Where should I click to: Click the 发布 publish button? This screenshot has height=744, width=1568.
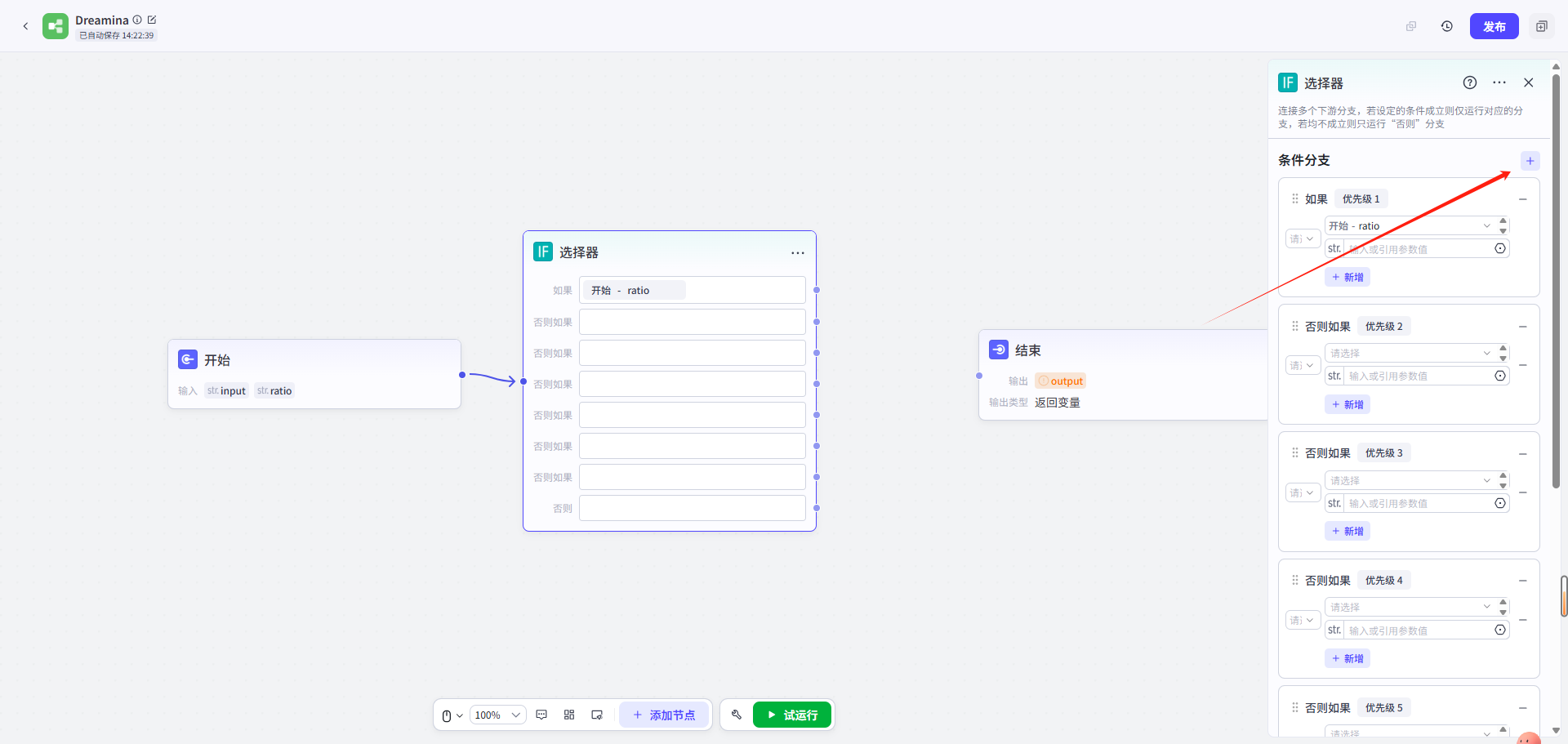pyautogui.click(x=1494, y=26)
